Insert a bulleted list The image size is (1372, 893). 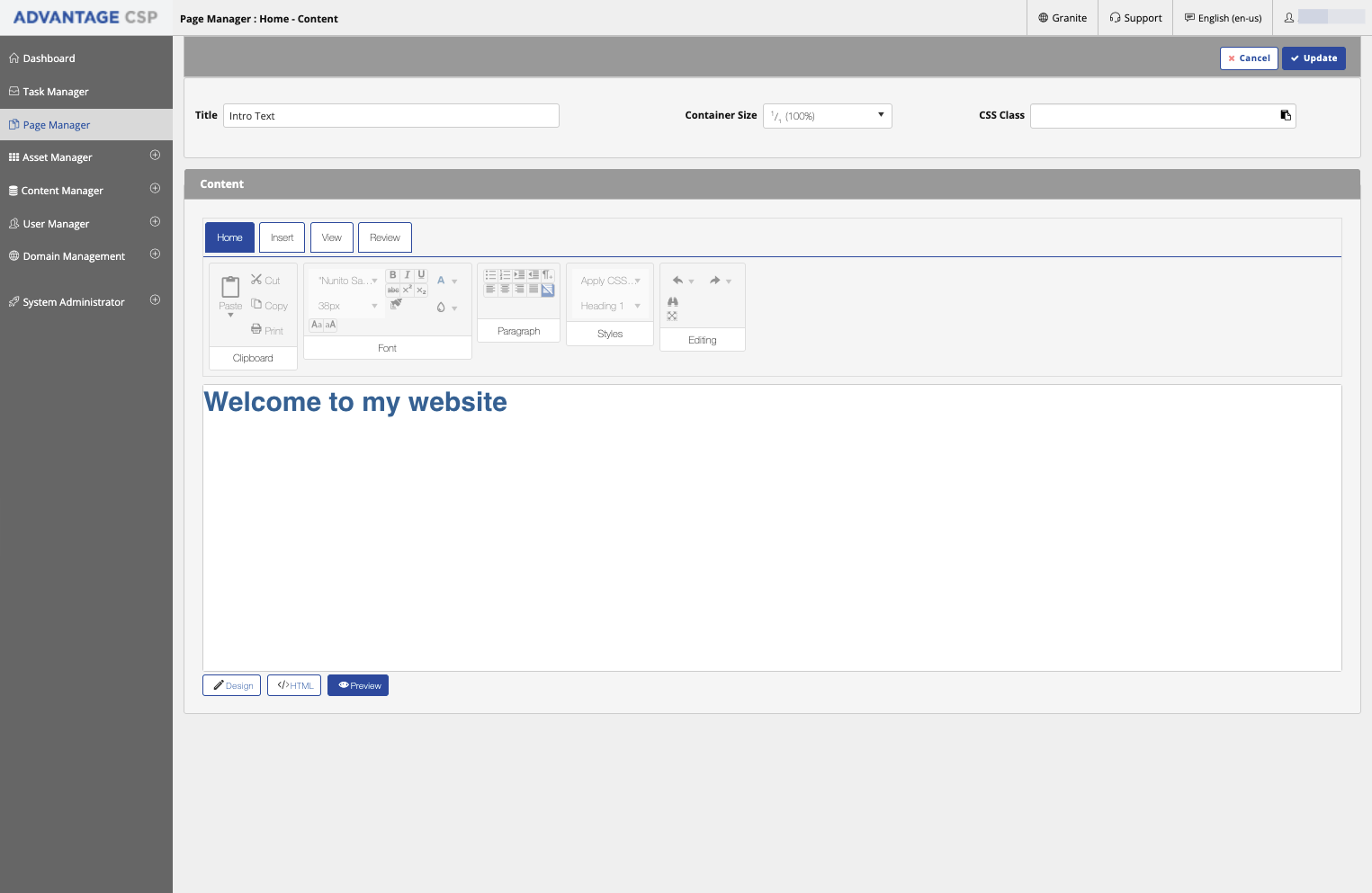pyautogui.click(x=490, y=275)
